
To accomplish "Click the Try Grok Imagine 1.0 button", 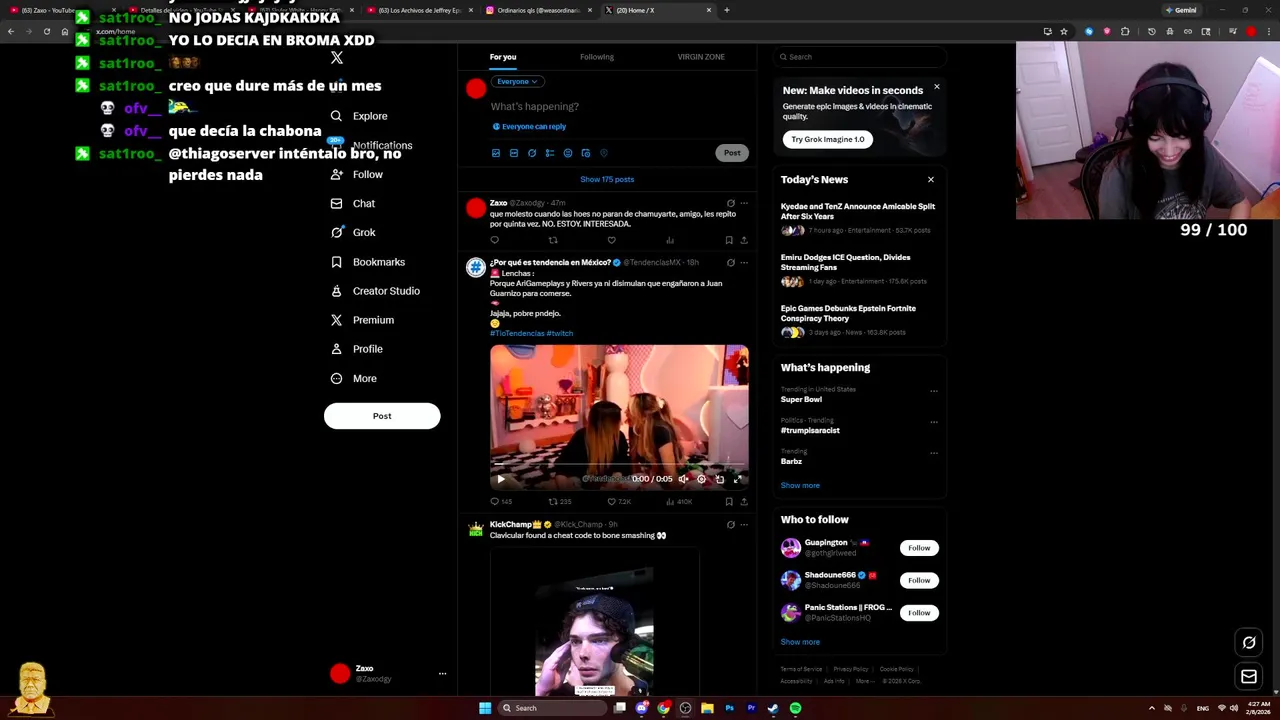I will [828, 139].
